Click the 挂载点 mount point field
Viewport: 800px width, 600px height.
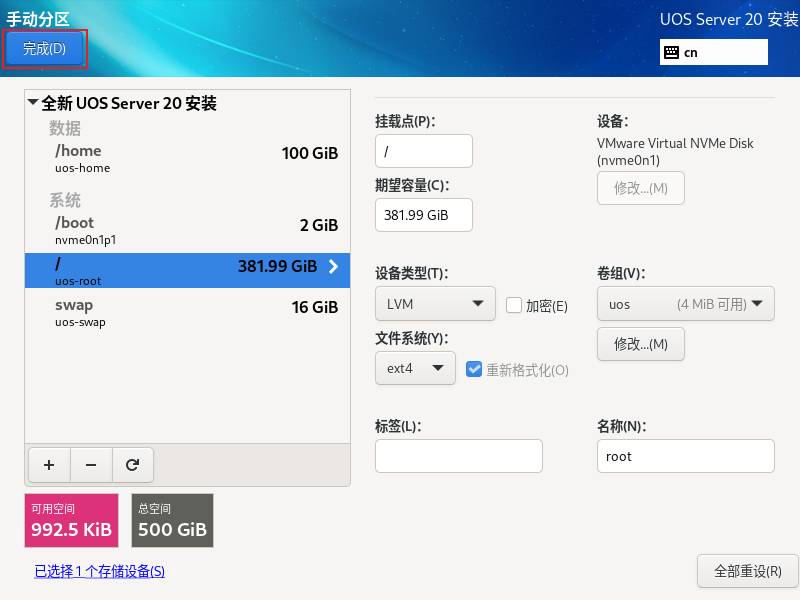[x=423, y=151]
